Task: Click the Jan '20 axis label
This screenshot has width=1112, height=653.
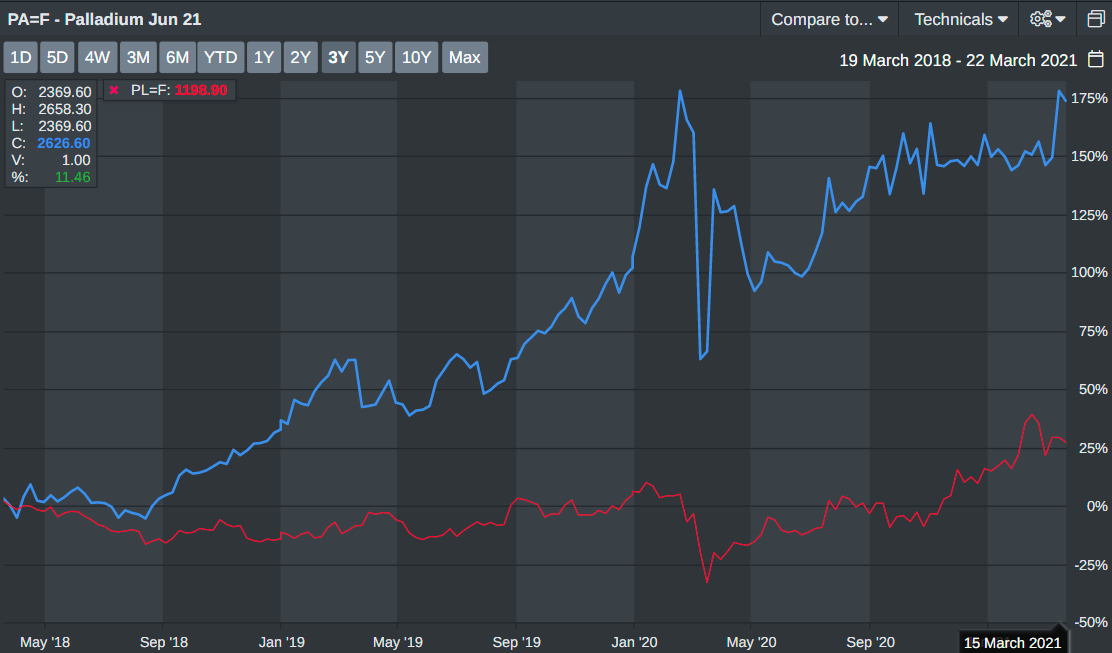Action: [x=634, y=642]
